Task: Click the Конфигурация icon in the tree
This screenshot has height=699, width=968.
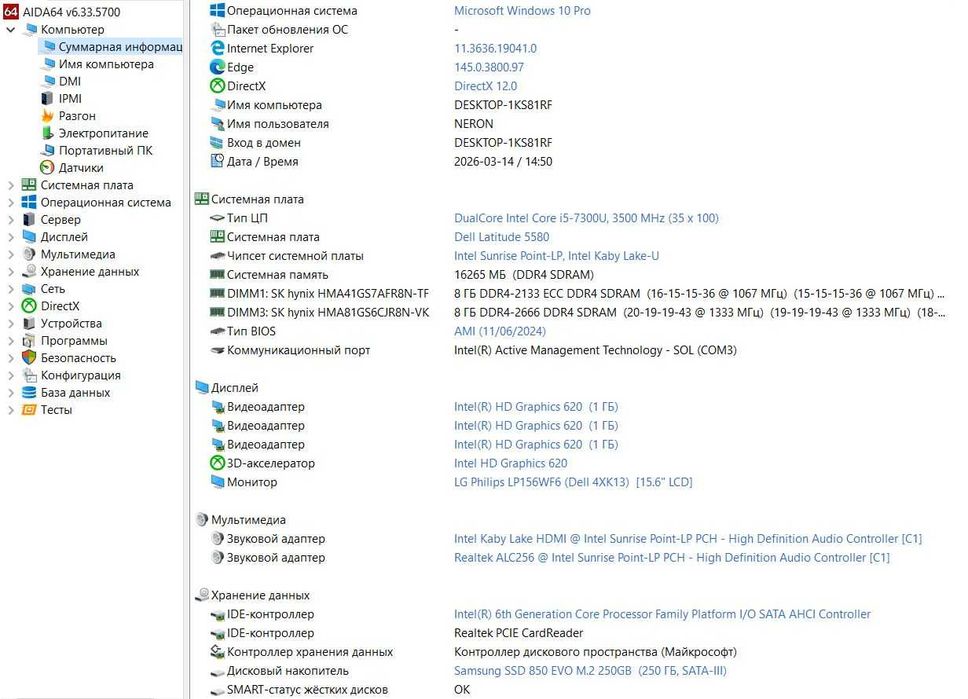Action: 29,375
